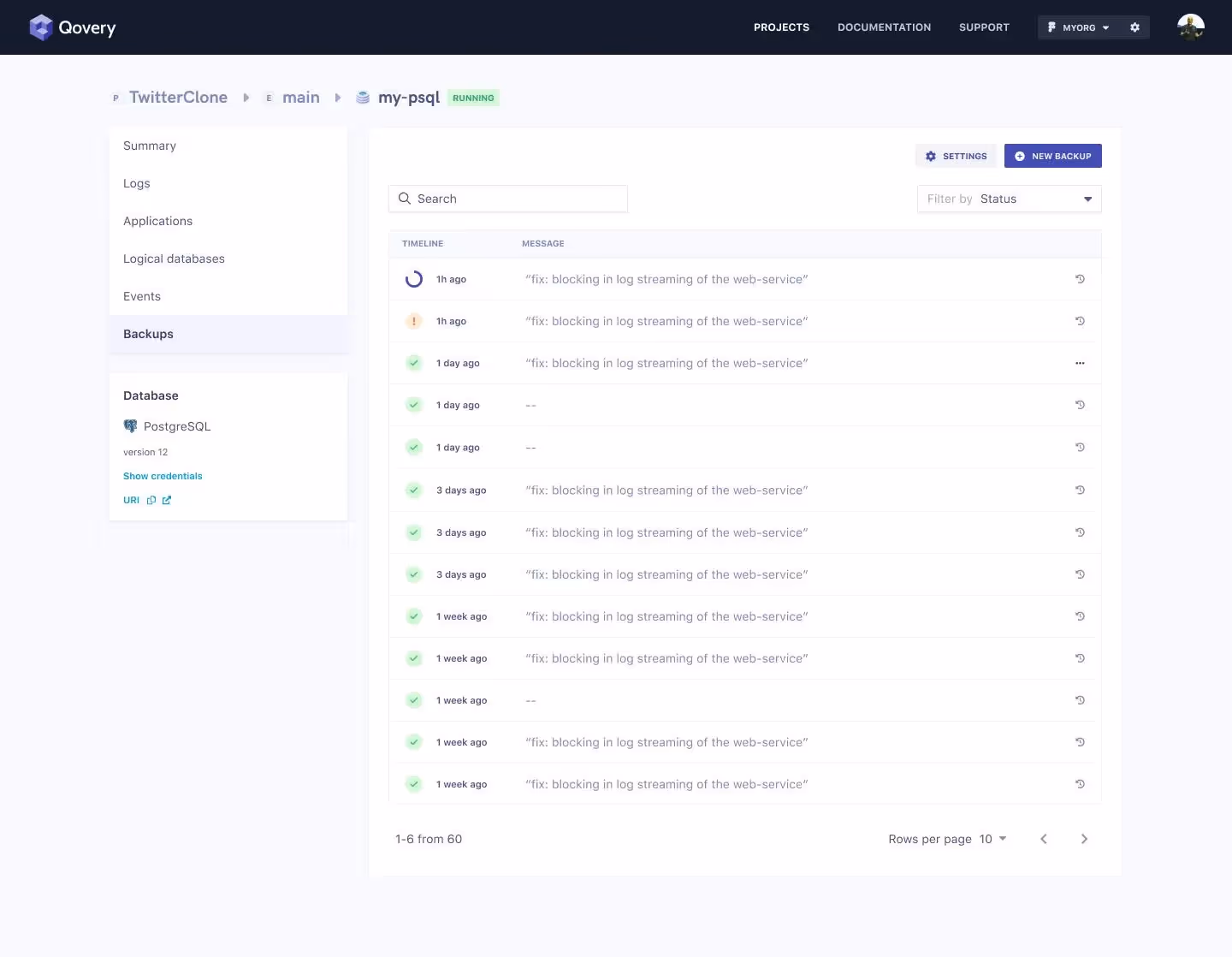The height and width of the screenshot is (957, 1232).
Task: Switch to the Backups section
Action: tap(148, 334)
